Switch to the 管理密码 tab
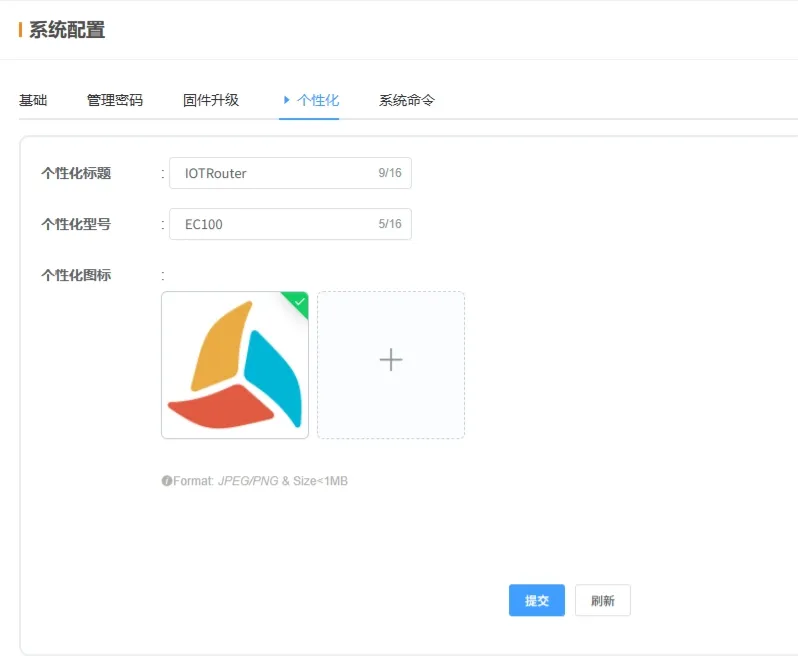The width and height of the screenshot is (798, 656). (115, 100)
